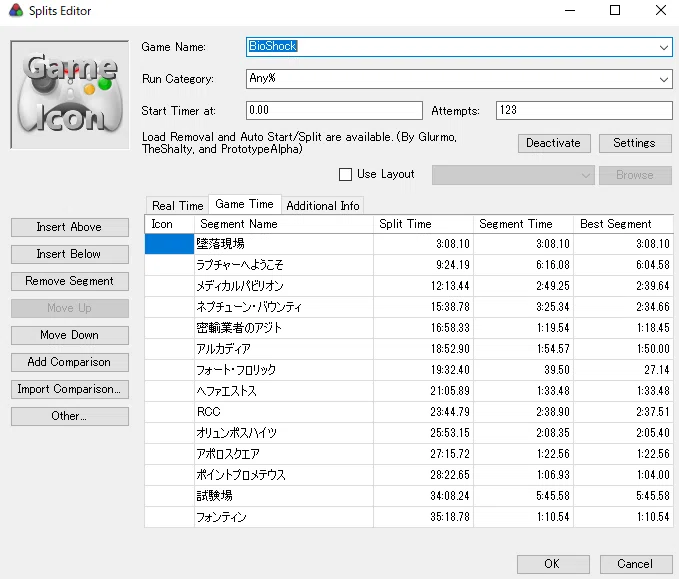Click the Icon column header
This screenshot has width=679, height=579.
pyautogui.click(x=169, y=224)
